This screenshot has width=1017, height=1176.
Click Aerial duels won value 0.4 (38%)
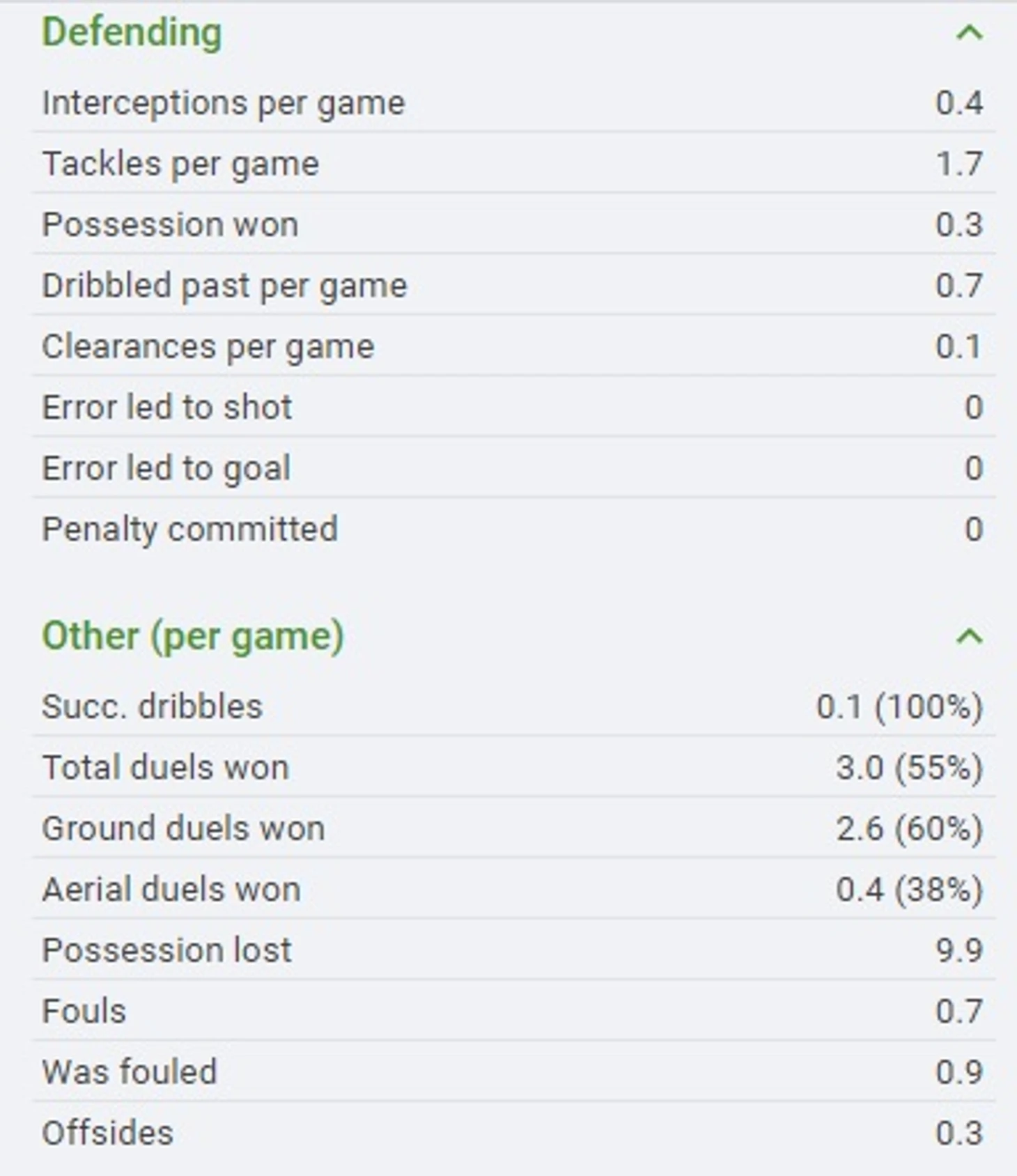[909, 890]
